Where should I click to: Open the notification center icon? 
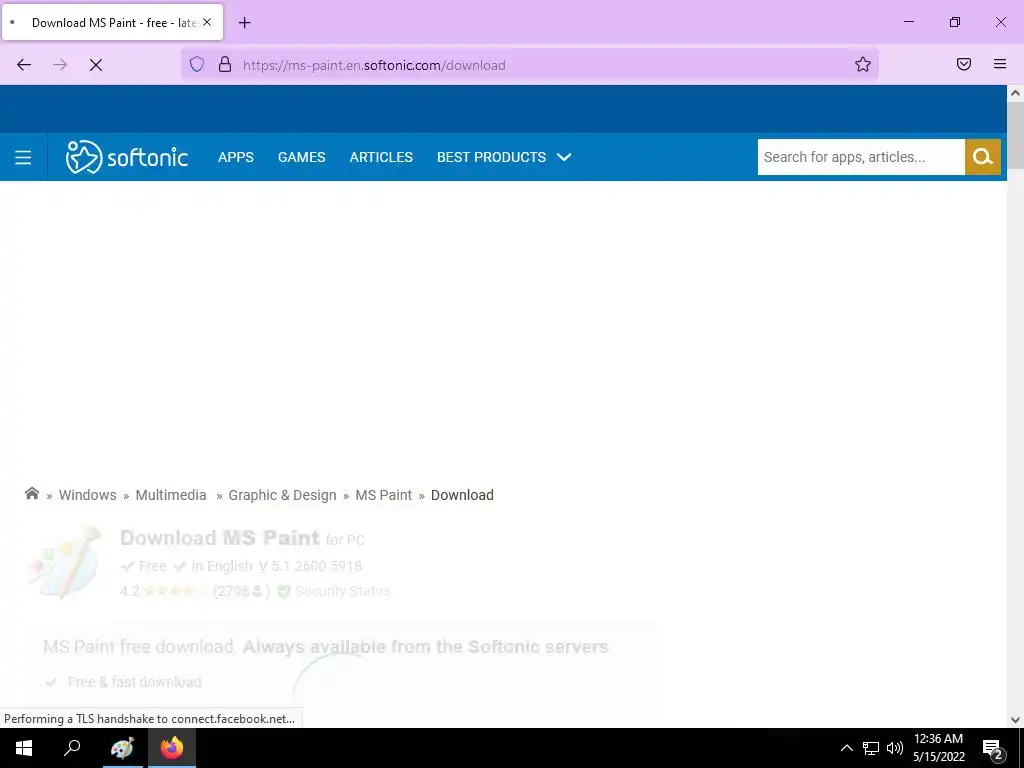point(992,748)
